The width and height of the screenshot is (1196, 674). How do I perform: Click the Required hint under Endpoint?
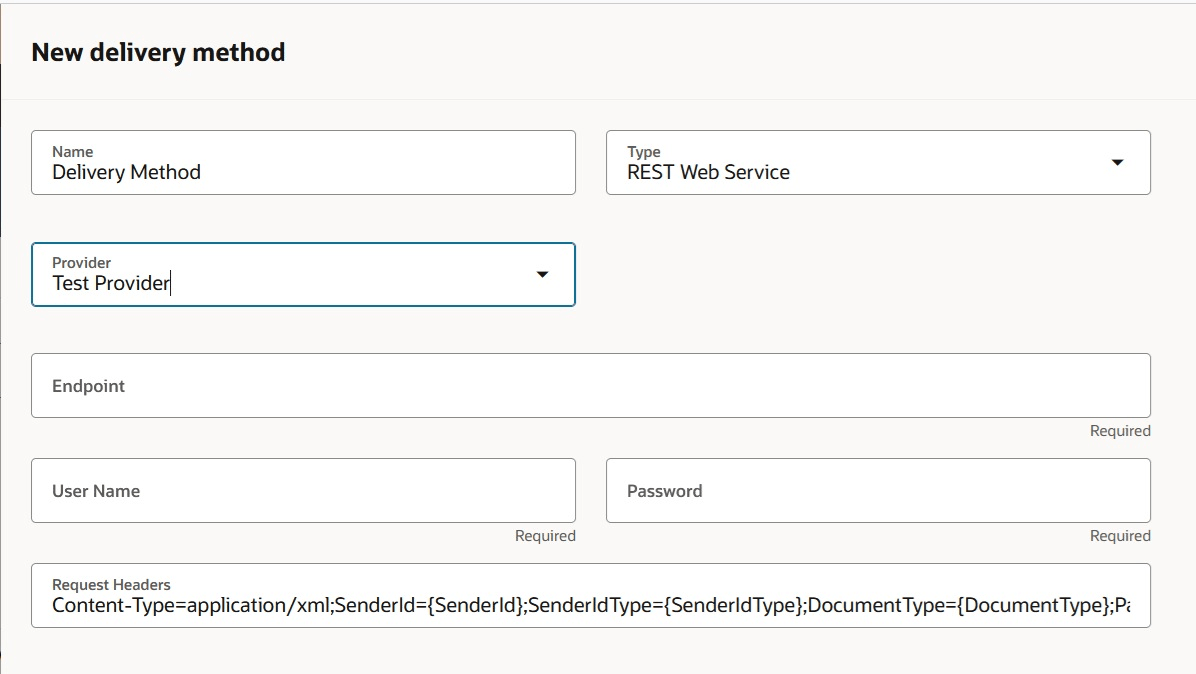coord(1120,431)
